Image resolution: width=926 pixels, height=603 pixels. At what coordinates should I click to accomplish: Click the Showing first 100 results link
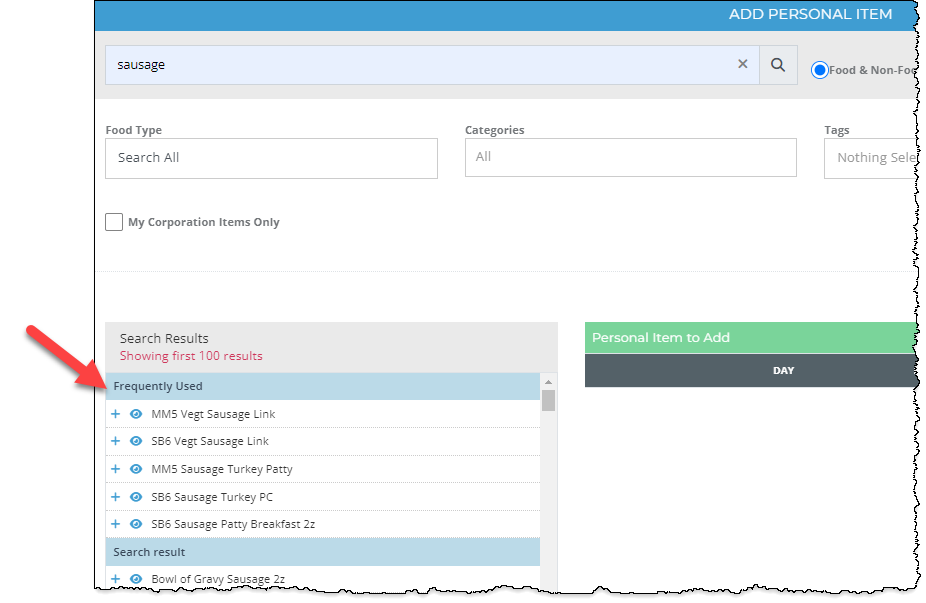(x=191, y=355)
